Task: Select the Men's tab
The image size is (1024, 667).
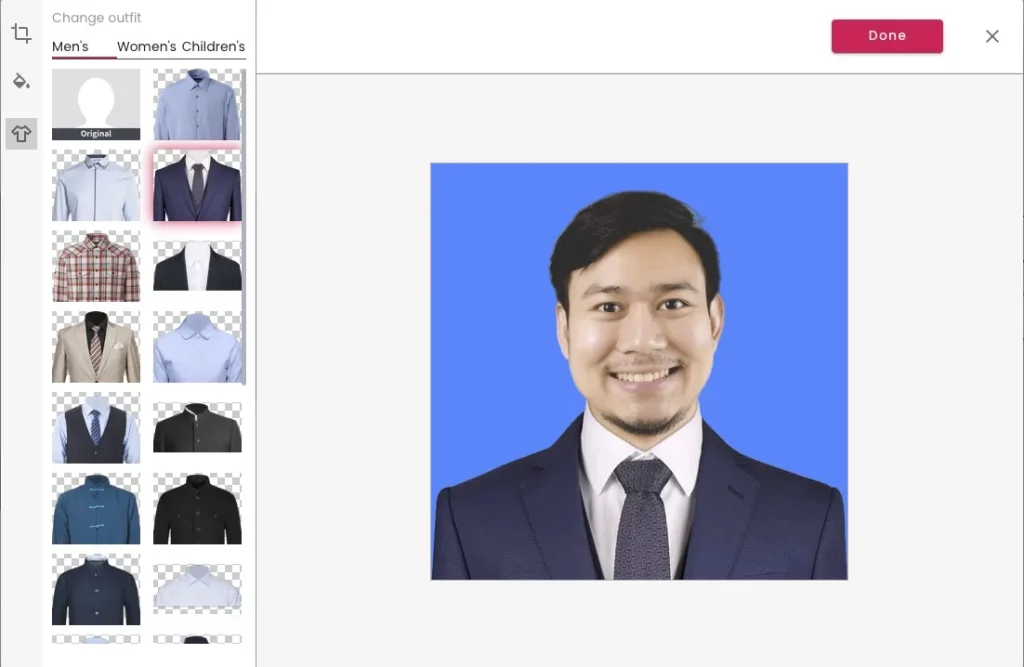Action: [70, 46]
